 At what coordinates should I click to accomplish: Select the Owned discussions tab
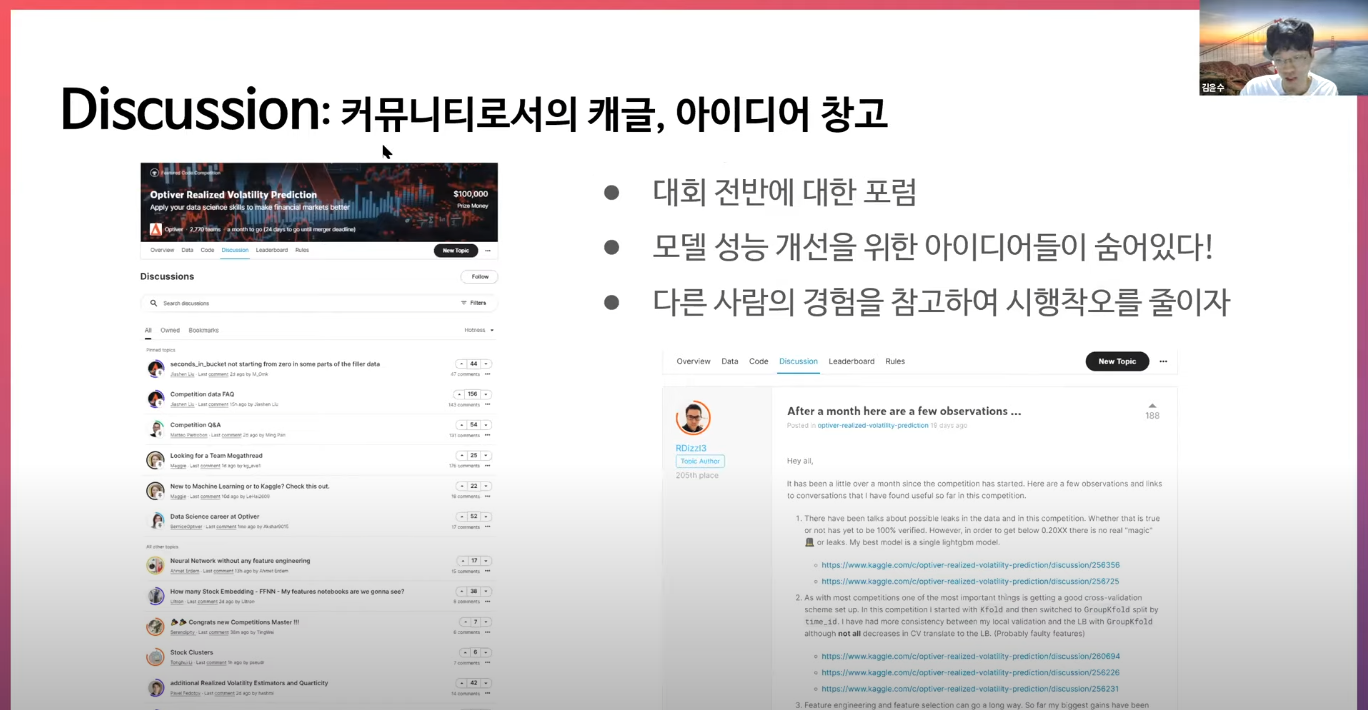click(170, 330)
